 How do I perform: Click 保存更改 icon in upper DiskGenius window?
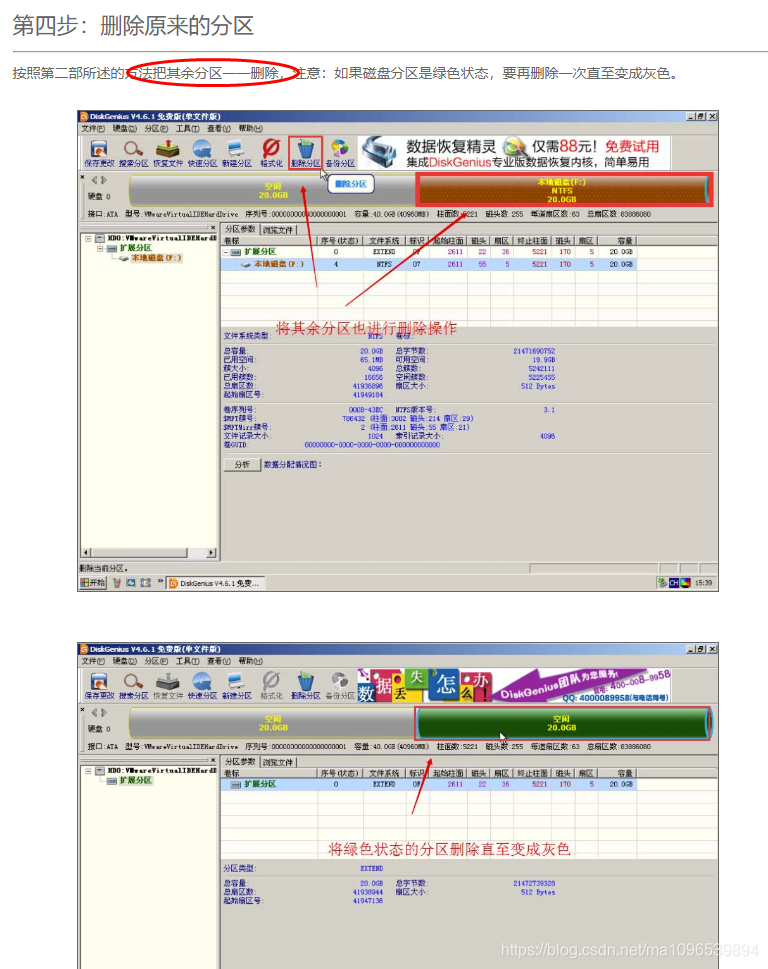99,153
